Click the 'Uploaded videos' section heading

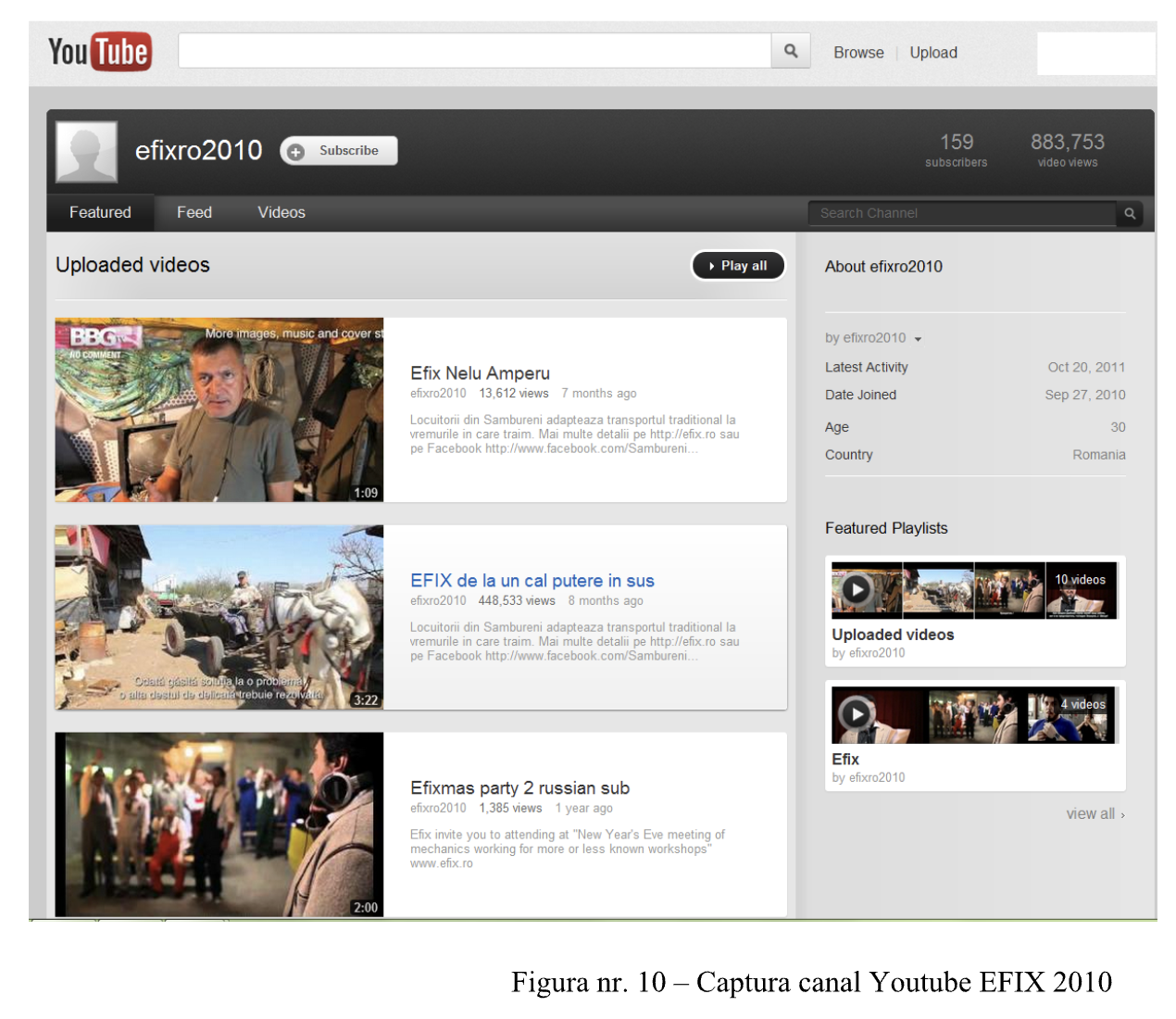(132, 265)
